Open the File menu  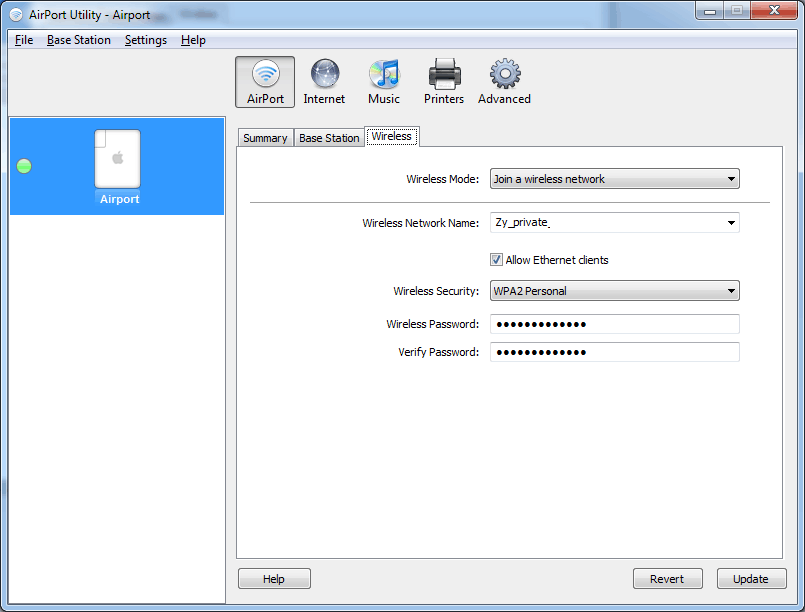pos(24,40)
